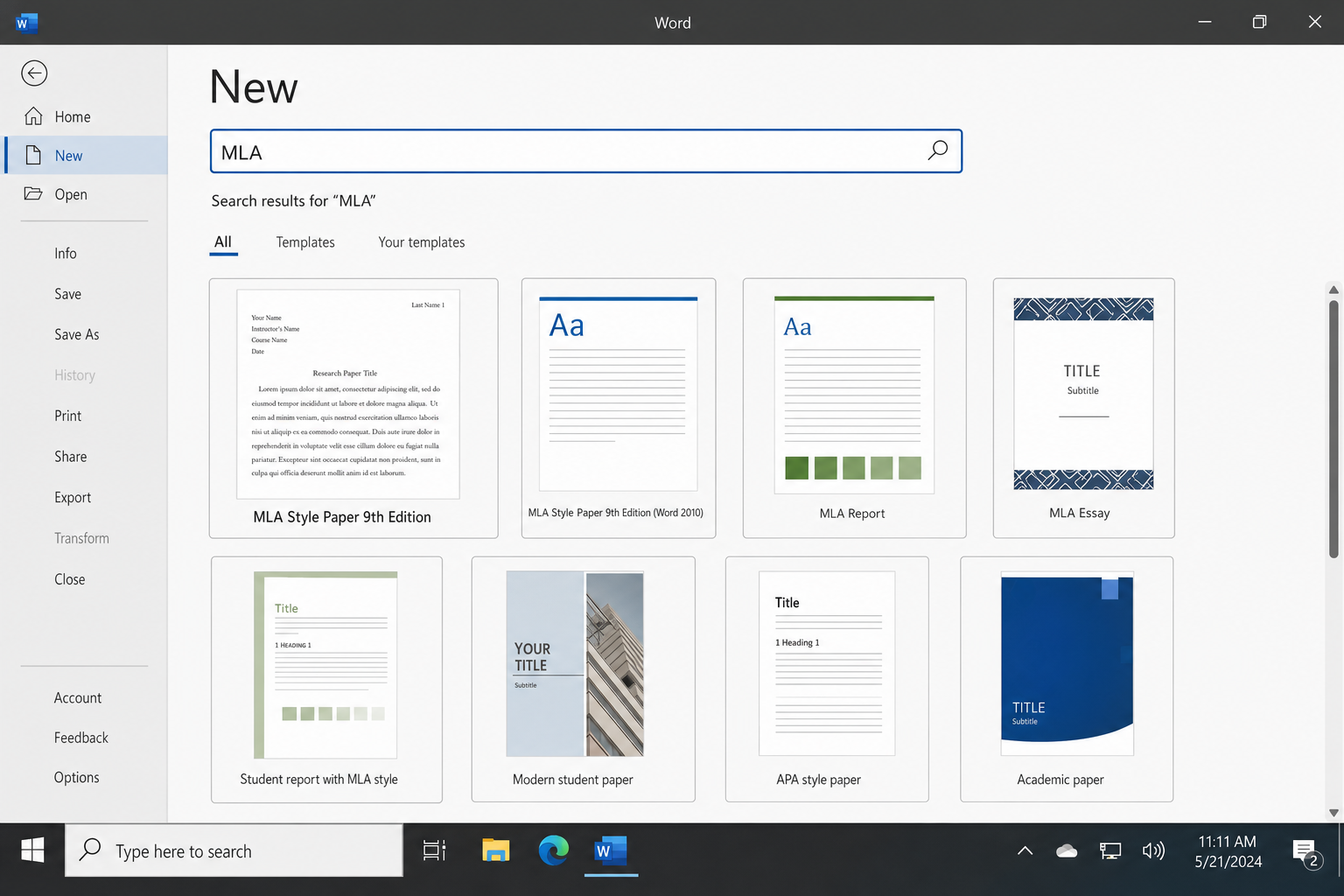Image resolution: width=1344 pixels, height=896 pixels.
Task: Open MLA Style Paper 9th Edition (Word 2010)
Action: tap(619, 408)
